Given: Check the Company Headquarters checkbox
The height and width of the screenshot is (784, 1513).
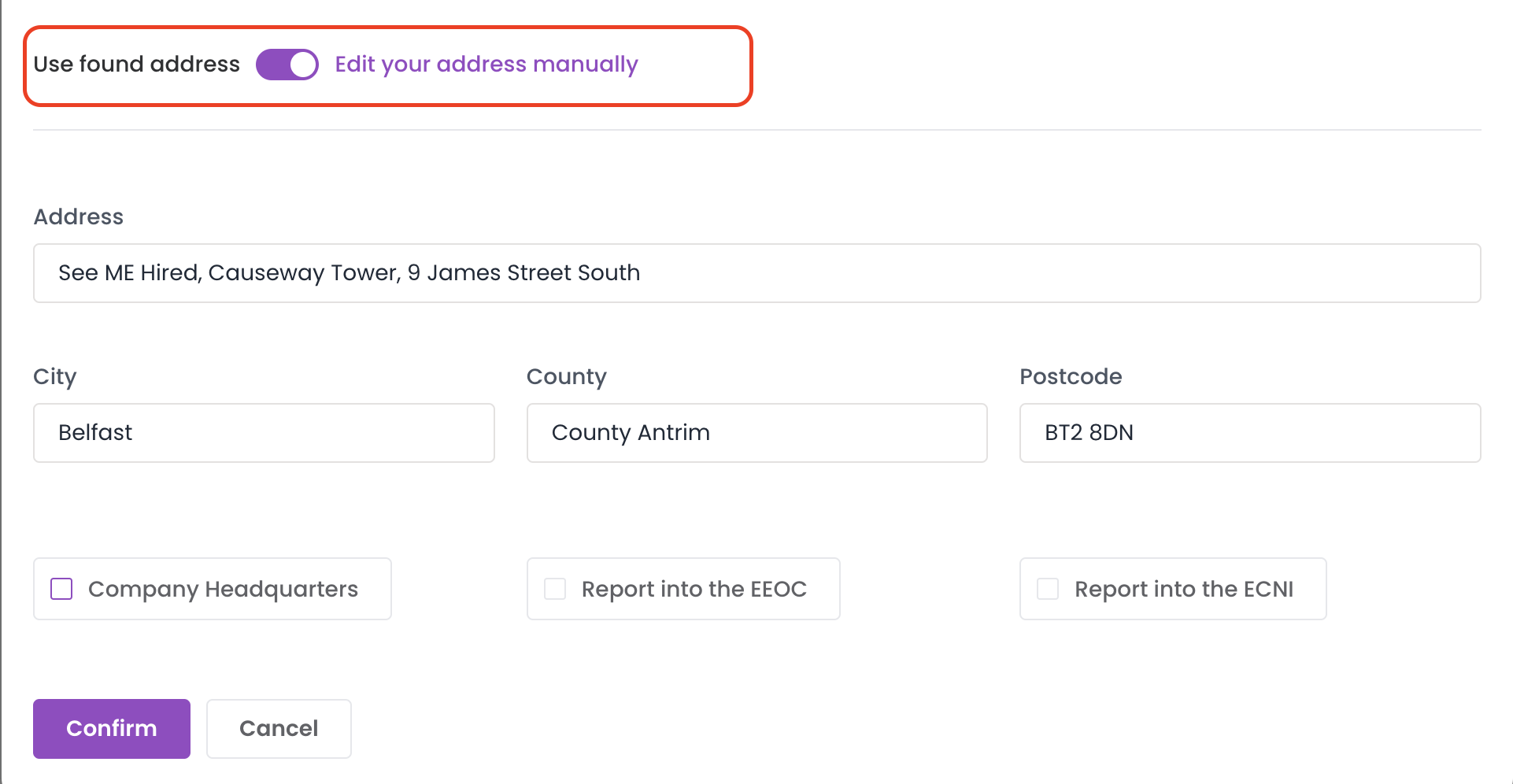Looking at the screenshot, I should click(61, 589).
